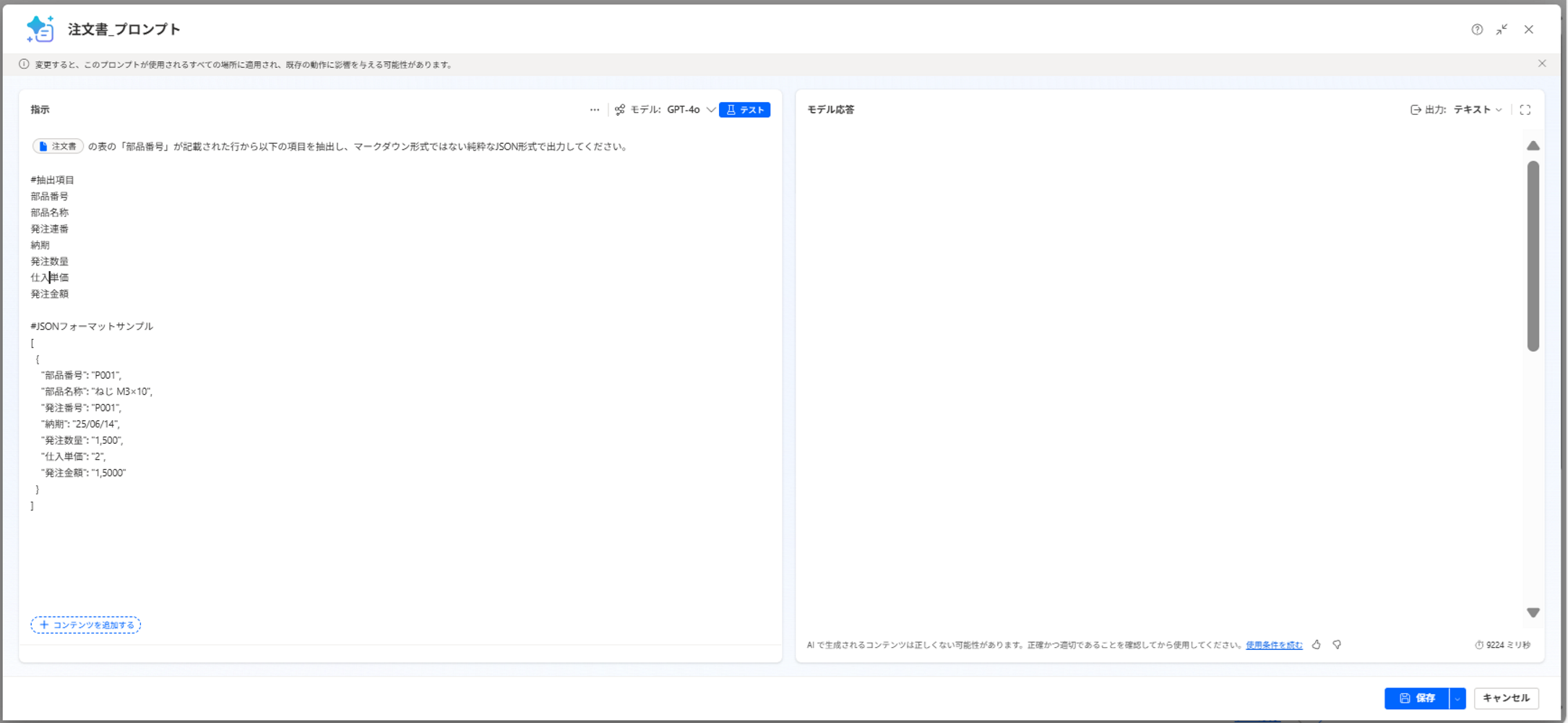The width and height of the screenshot is (1568, 723).
Task: Click the "部品名称": "ねじ M3×10" line
Action: point(97,392)
